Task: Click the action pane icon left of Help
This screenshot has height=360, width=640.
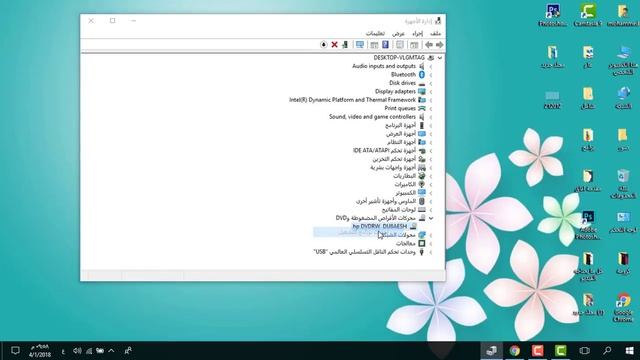Action: [374, 44]
